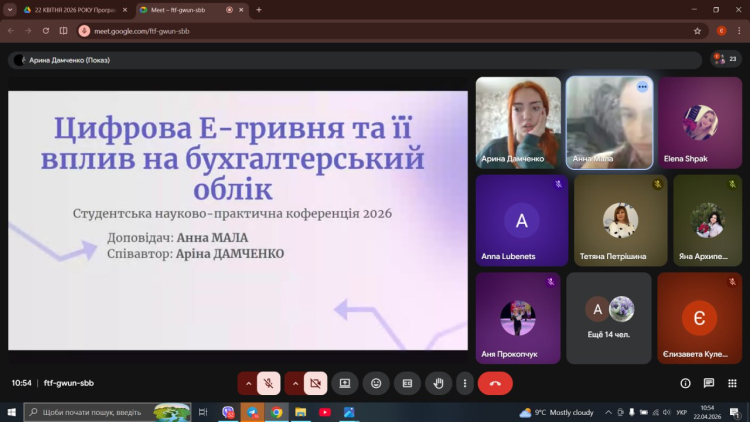Leave the call with red hang-up button
Viewport: 750px width, 422px height.
(495, 383)
